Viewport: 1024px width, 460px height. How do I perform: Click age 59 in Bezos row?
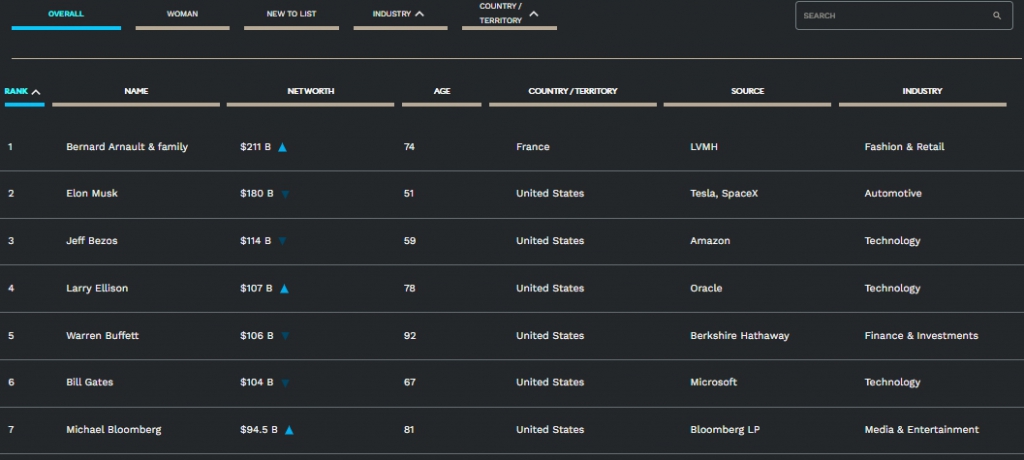(x=409, y=240)
